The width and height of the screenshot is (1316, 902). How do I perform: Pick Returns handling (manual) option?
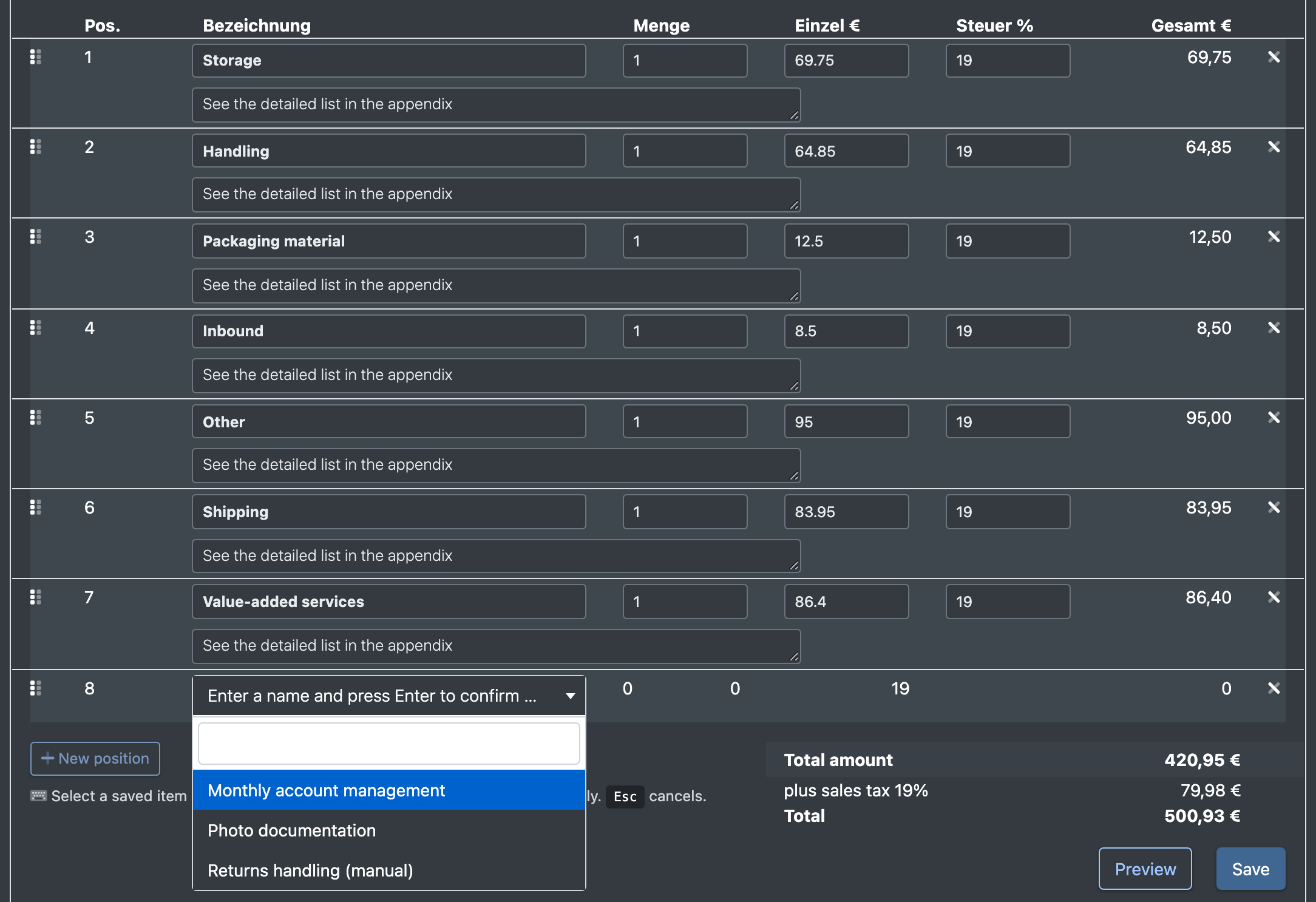point(389,870)
